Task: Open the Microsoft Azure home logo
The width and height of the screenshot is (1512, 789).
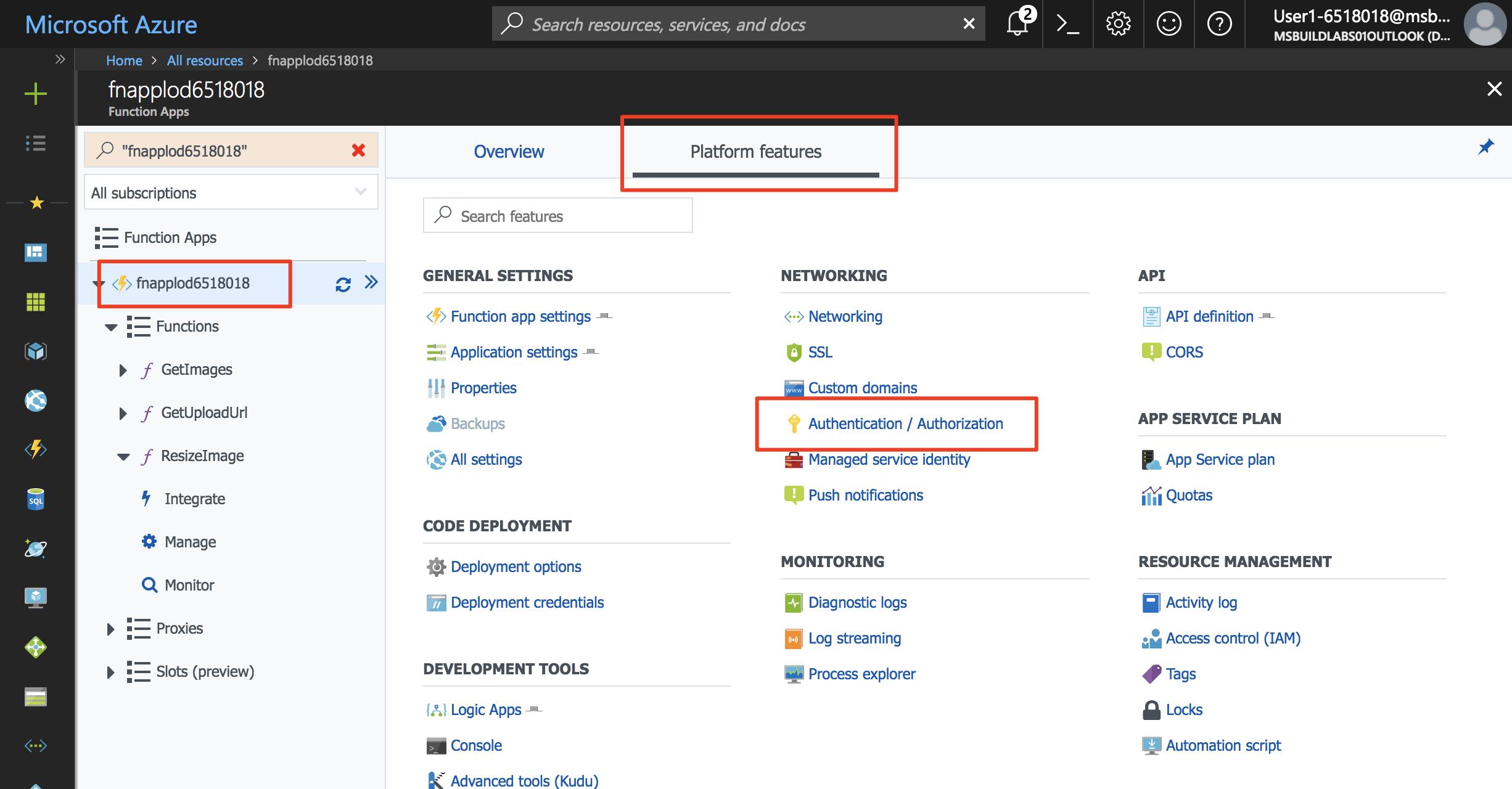Action: click(x=111, y=25)
